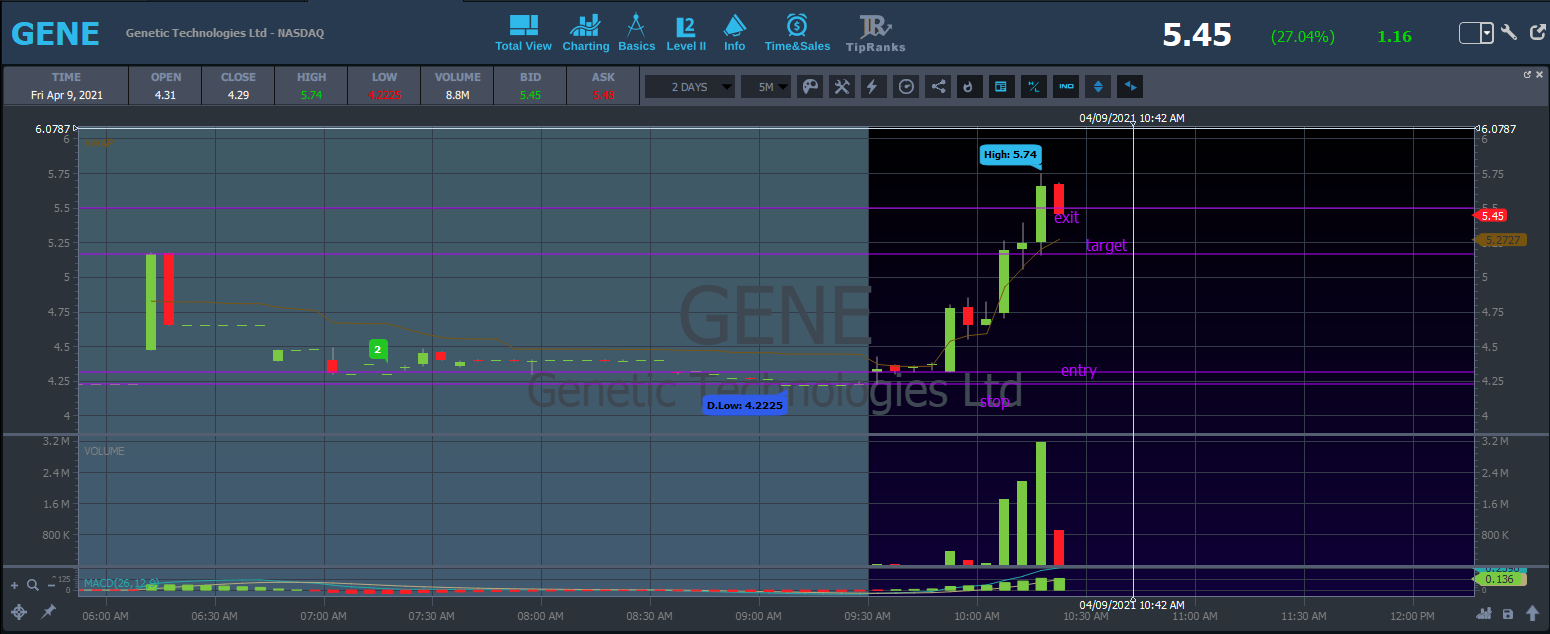The height and width of the screenshot is (634, 1550).
Task: Select the target line label
Action: click(1106, 245)
